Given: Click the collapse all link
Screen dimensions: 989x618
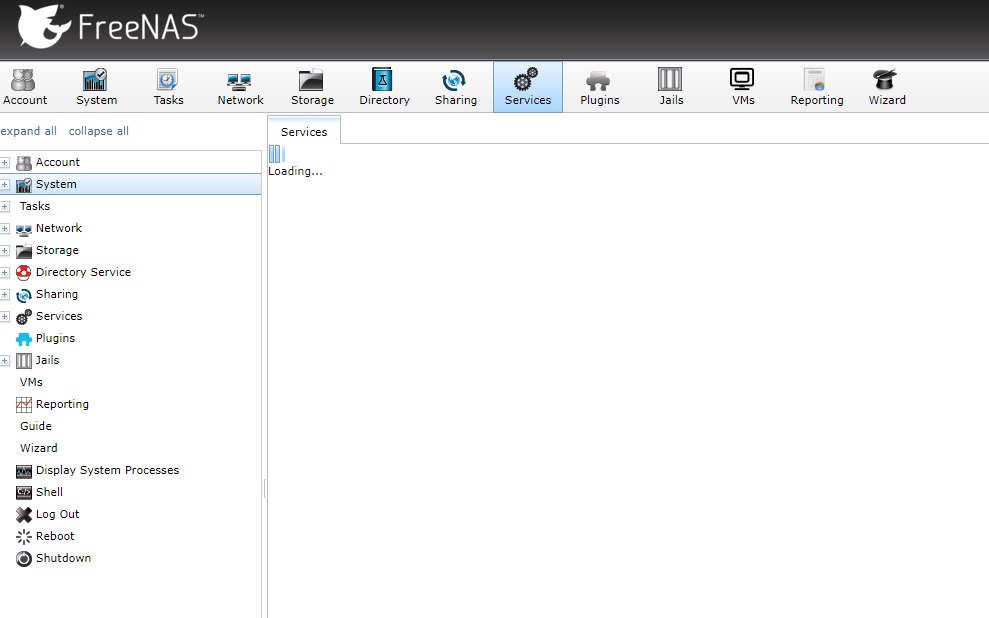Looking at the screenshot, I should 98,131.
